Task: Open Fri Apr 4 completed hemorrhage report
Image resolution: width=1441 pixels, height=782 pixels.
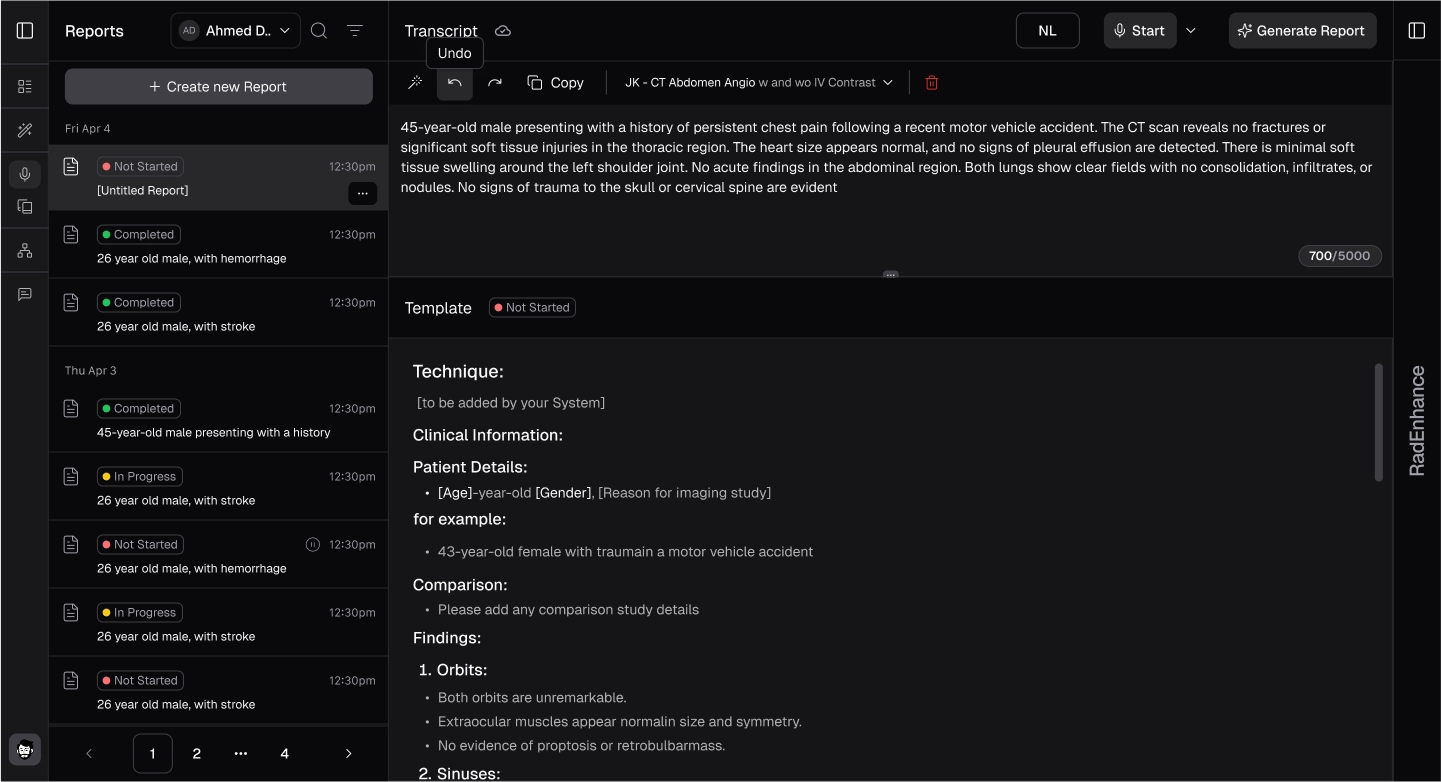Action: point(218,245)
